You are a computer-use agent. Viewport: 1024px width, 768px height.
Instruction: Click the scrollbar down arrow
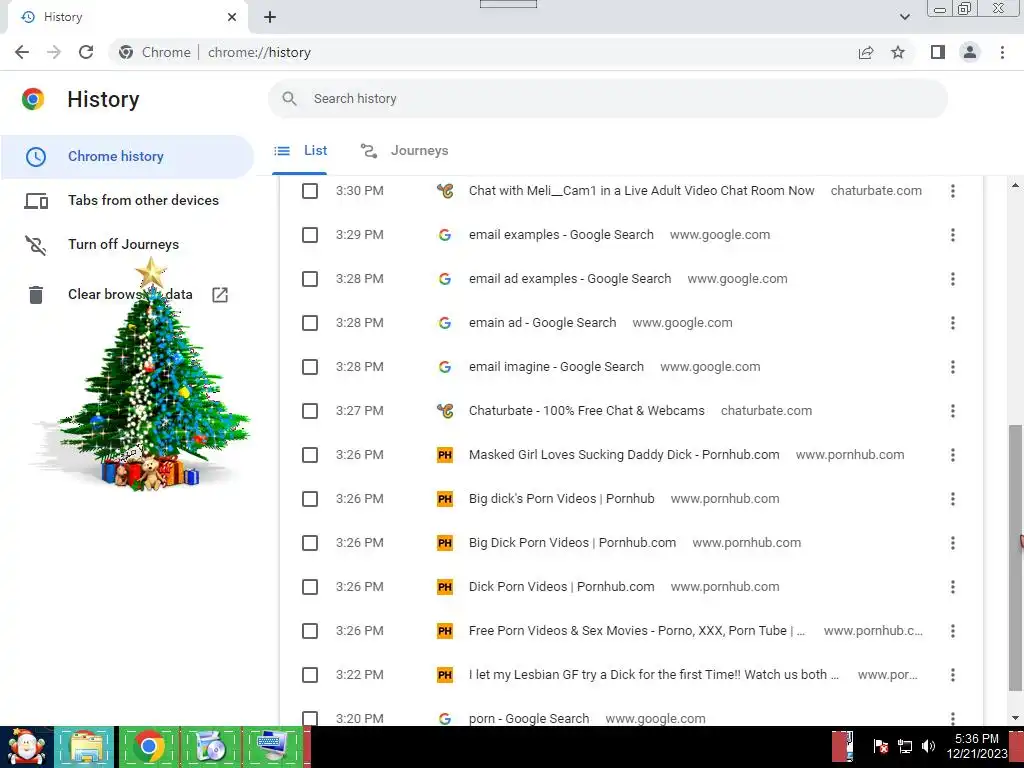point(1016,718)
